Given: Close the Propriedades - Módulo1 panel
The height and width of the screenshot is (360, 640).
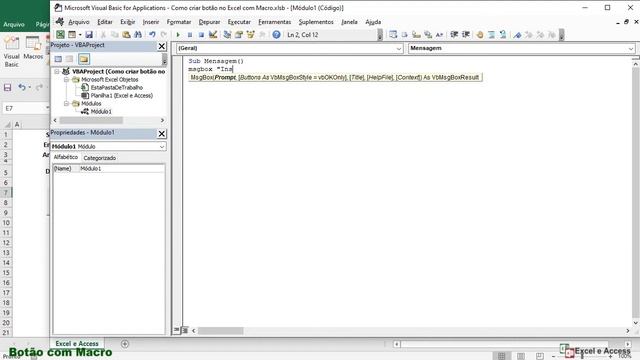Looking at the screenshot, I should 162,133.
